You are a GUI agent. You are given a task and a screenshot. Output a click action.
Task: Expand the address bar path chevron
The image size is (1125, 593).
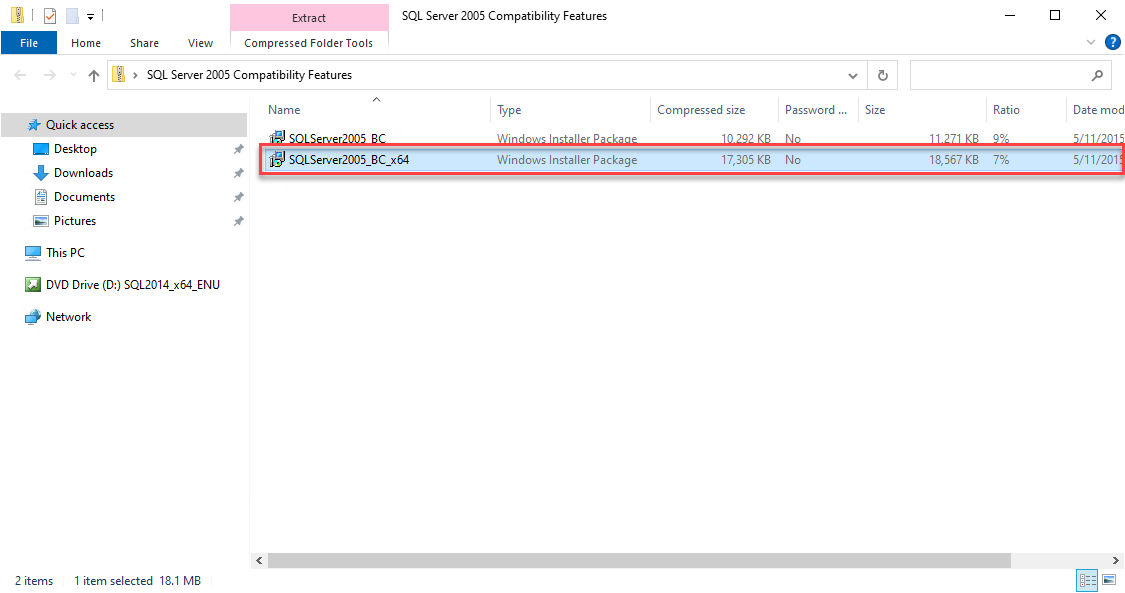(x=135, y=75)
